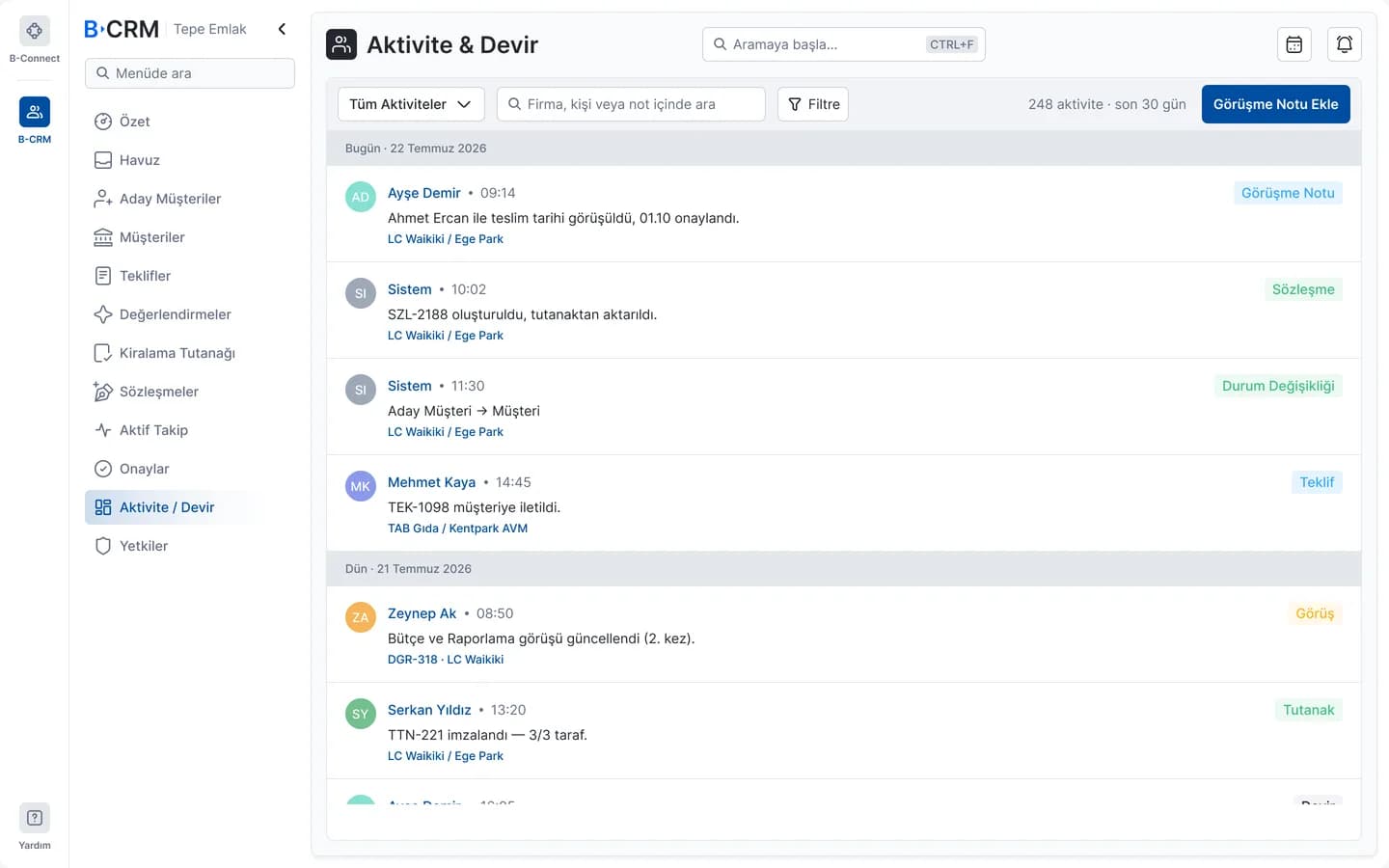Click the Firma, kişi veya not search field
Screen dimensions: 1389x868
(631, 104)
